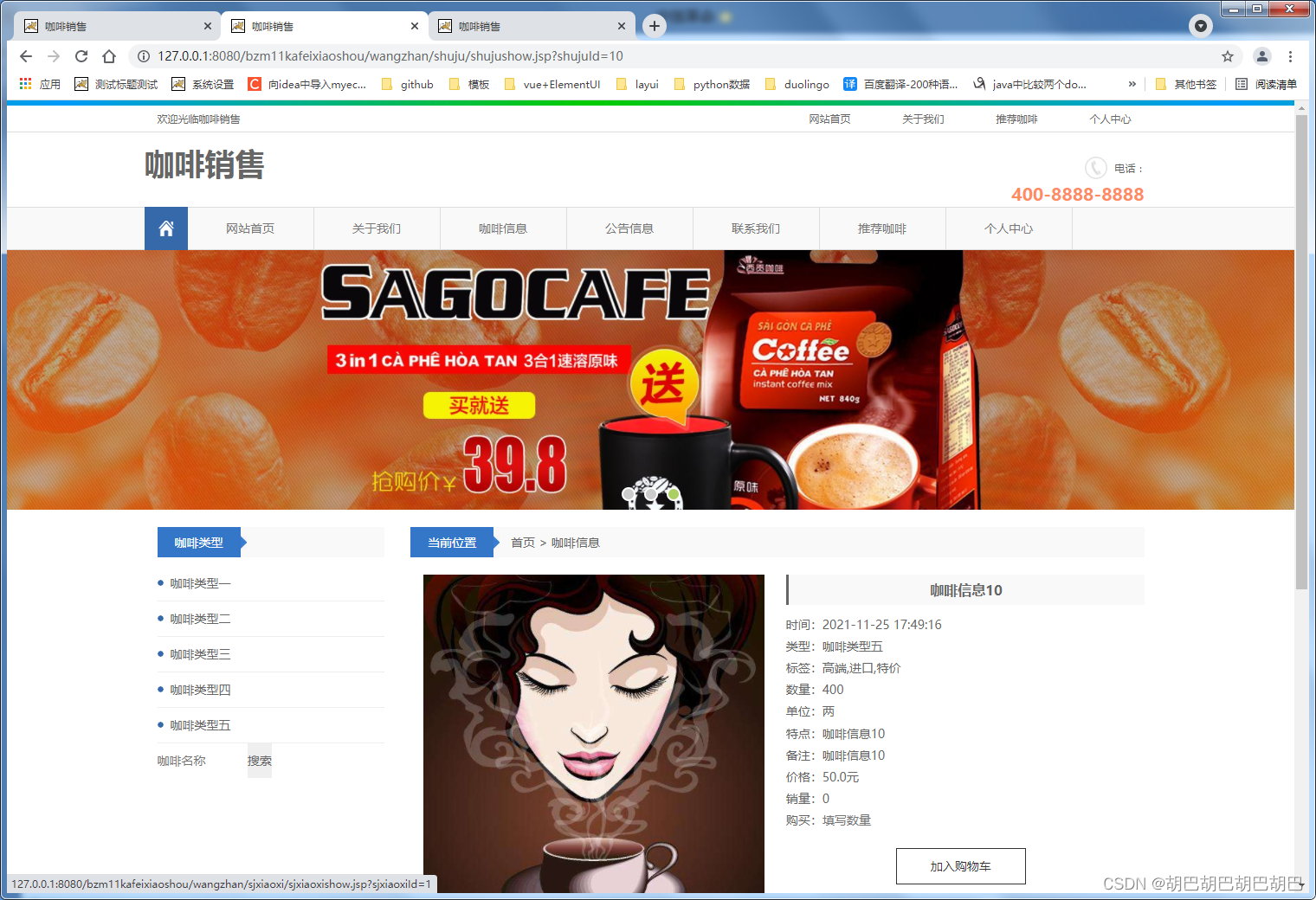The width and height of the screenshot is (1316, 900).
Task: Open 个人中心 in the main navigation bar
Action: coord(1009,228)
